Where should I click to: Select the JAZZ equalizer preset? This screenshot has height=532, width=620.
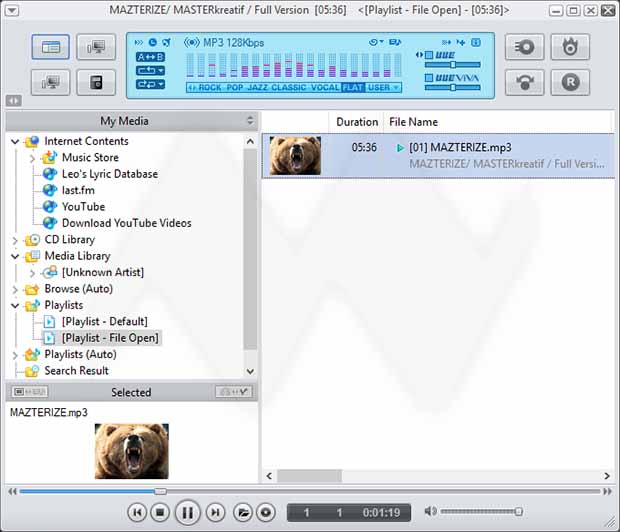(257, 88)
